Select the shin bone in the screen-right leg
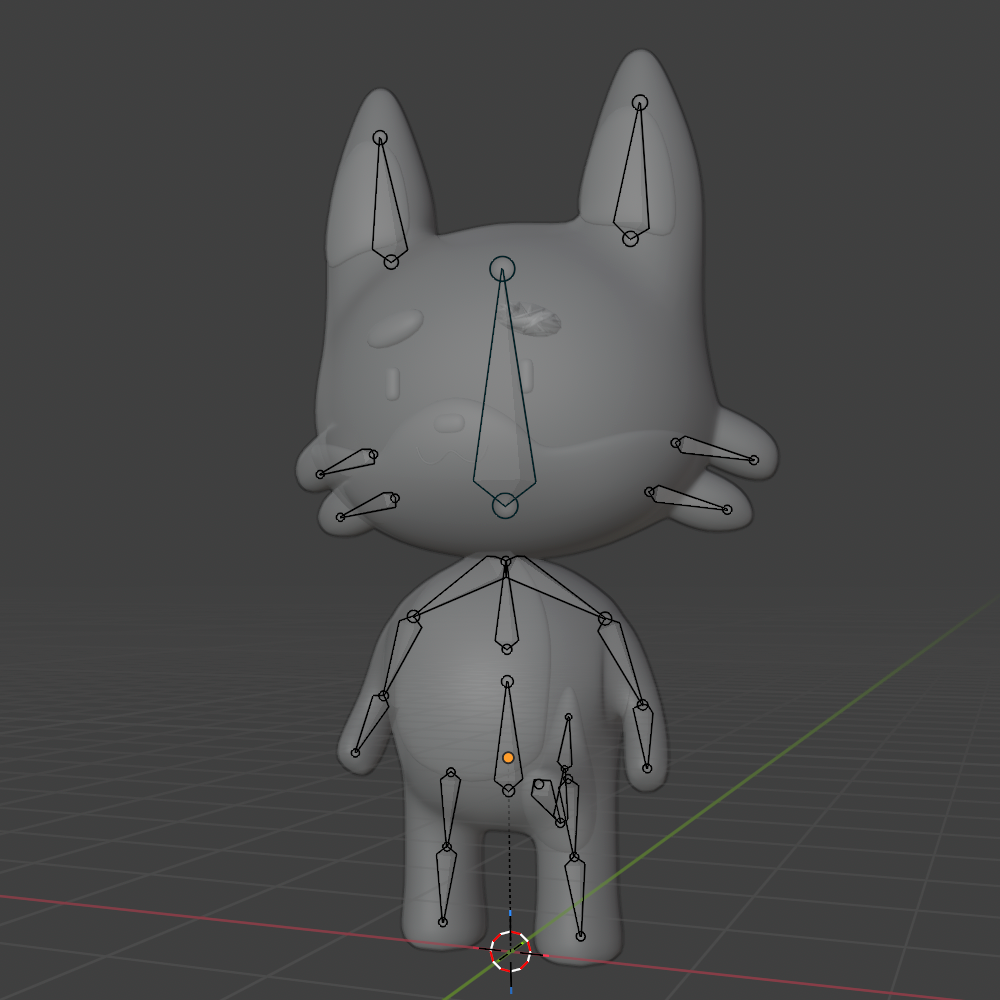1000x1000 pixels. point(576,895)
